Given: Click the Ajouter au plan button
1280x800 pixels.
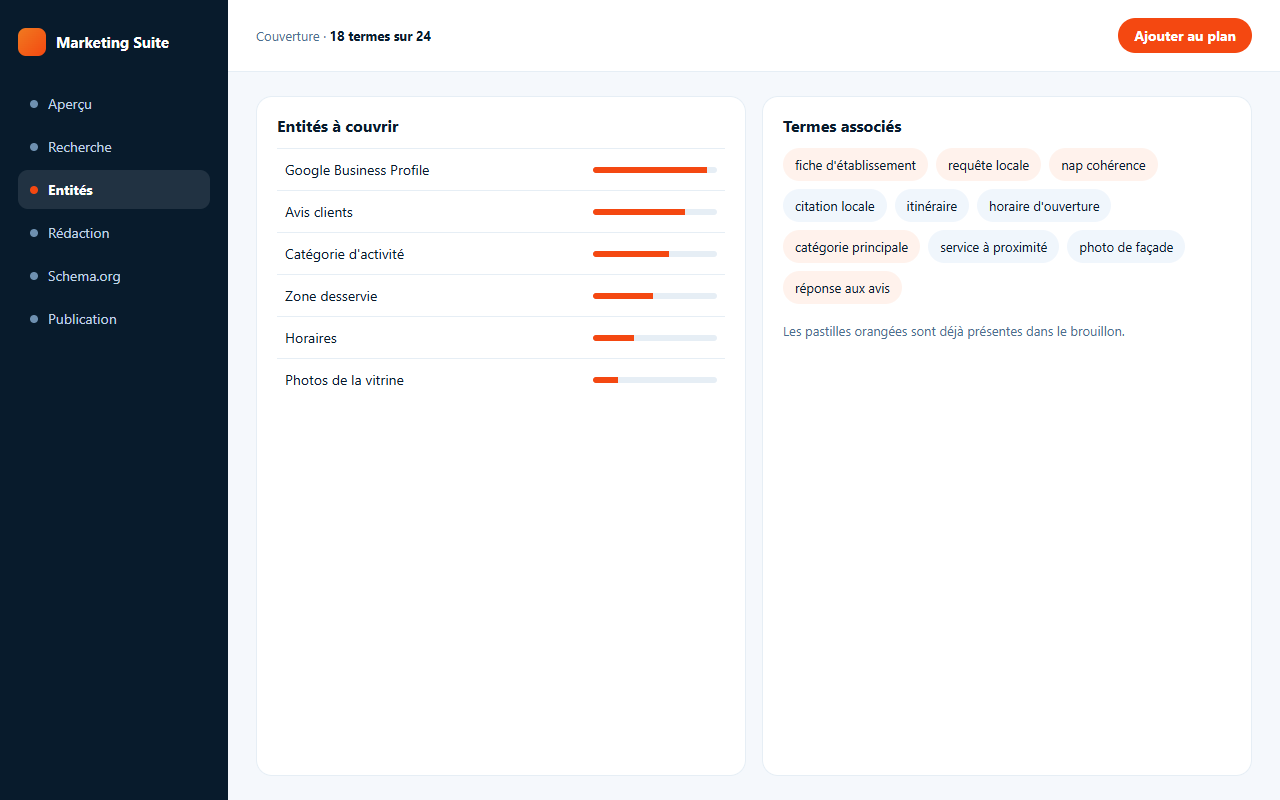Looking at the screenshot, I should (1184, 36).
